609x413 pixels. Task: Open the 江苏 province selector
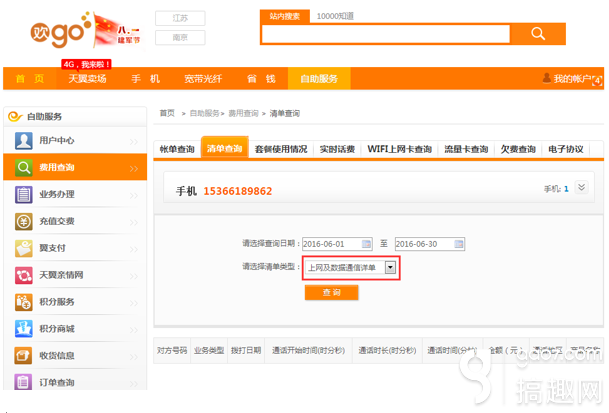pyautogui.click(x=180, y=18)
